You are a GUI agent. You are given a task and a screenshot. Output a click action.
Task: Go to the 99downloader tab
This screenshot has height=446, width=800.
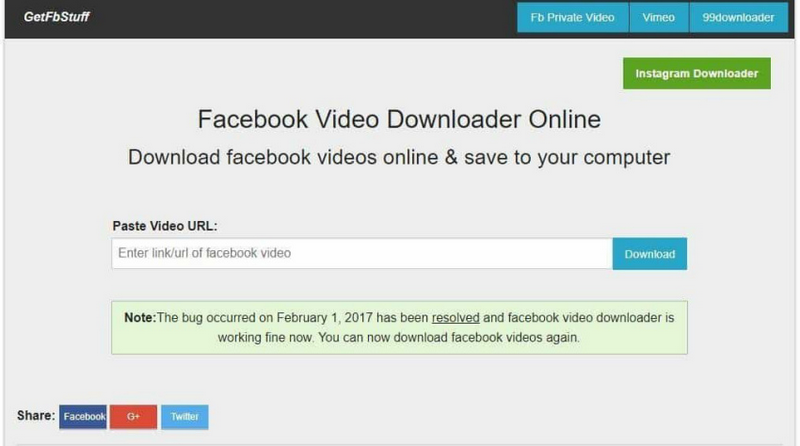pos(738,17)
